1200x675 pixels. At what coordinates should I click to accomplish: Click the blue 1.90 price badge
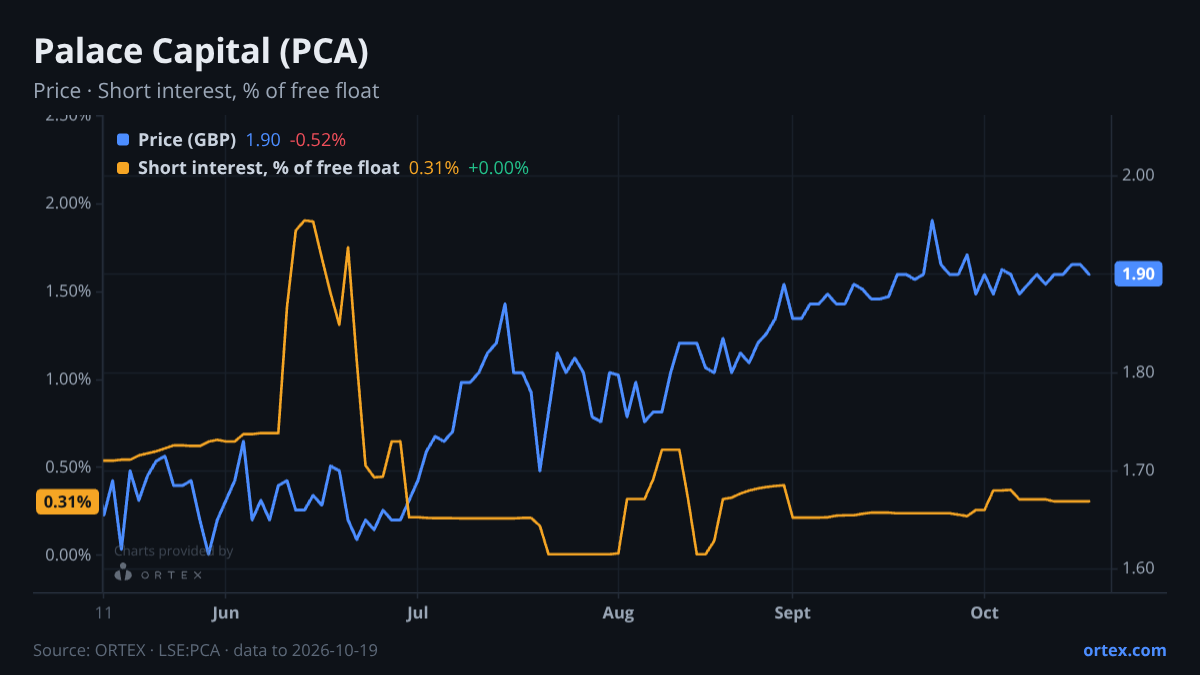1138,274
